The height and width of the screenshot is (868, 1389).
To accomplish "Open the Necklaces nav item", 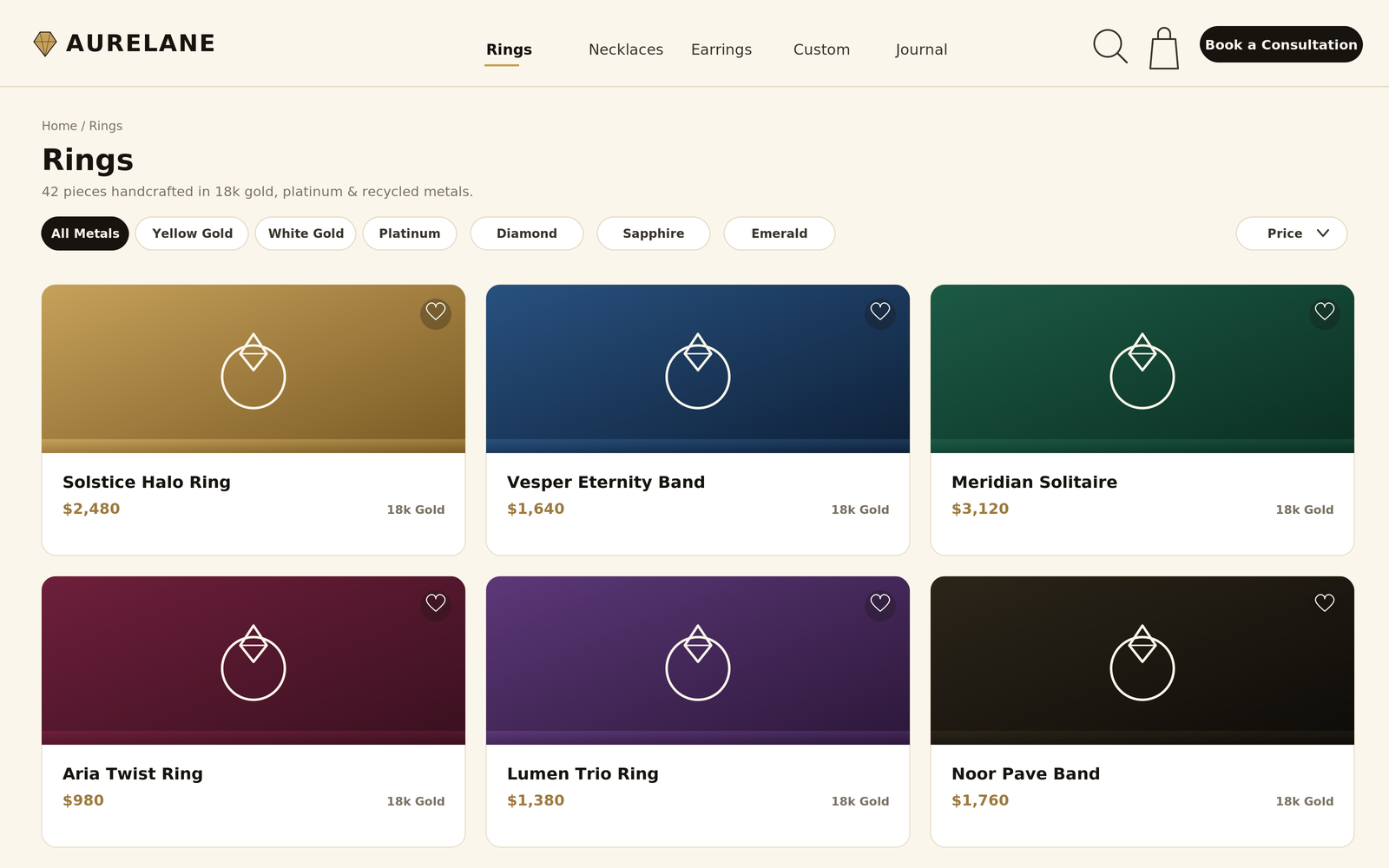I will tap(626, 49).
